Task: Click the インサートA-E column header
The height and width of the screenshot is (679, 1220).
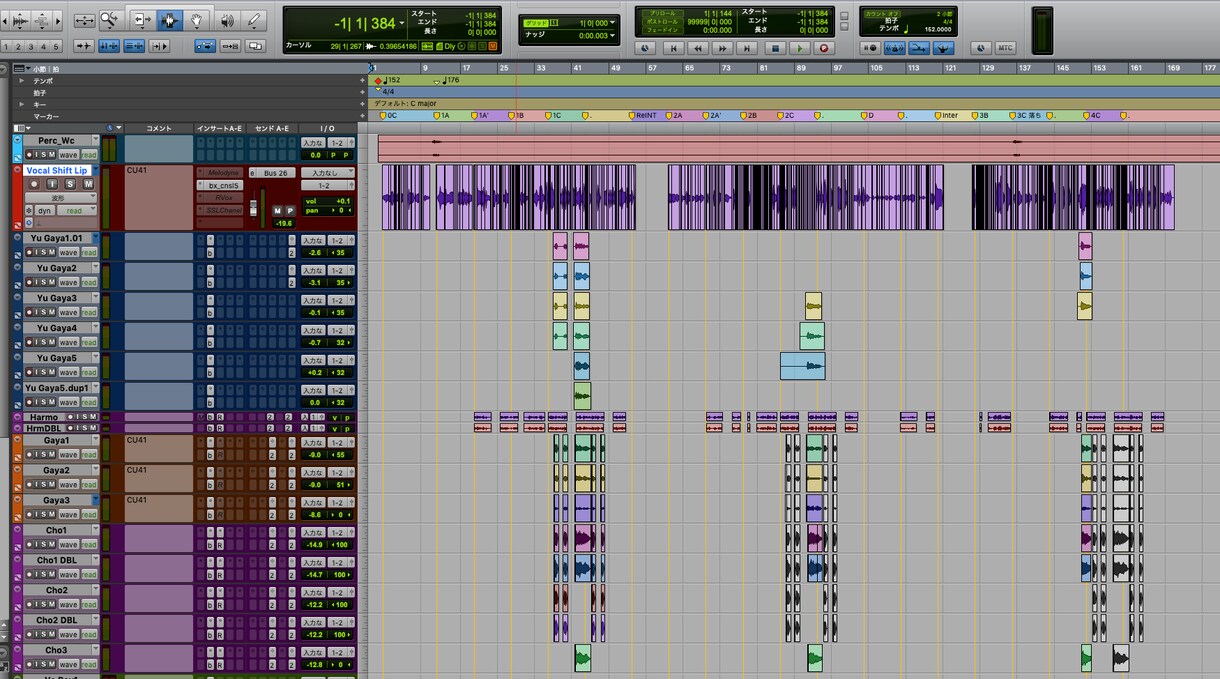Action: 219,128
